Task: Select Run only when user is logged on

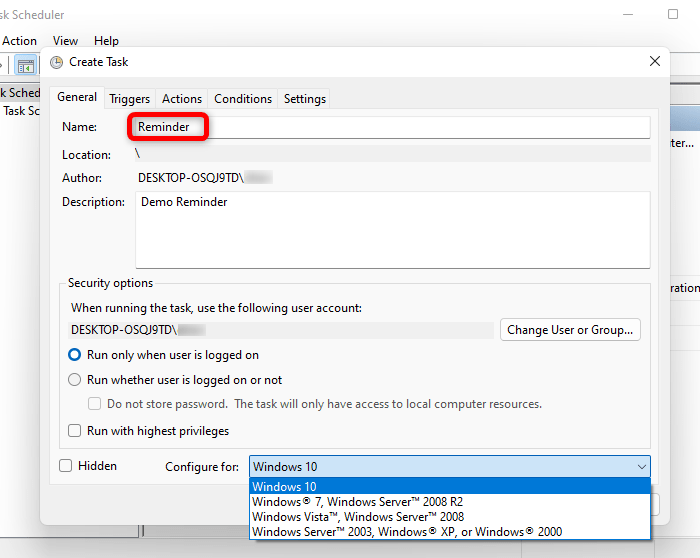Action: tap(74, 355)
